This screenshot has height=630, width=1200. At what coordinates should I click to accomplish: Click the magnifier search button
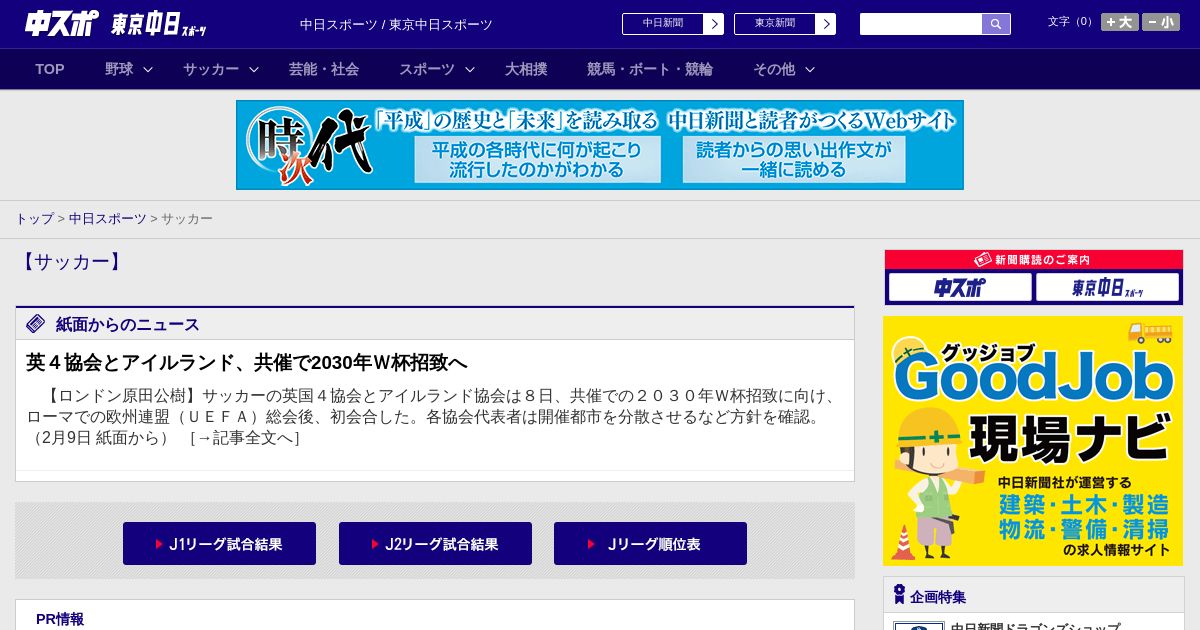tap(996, 24)
